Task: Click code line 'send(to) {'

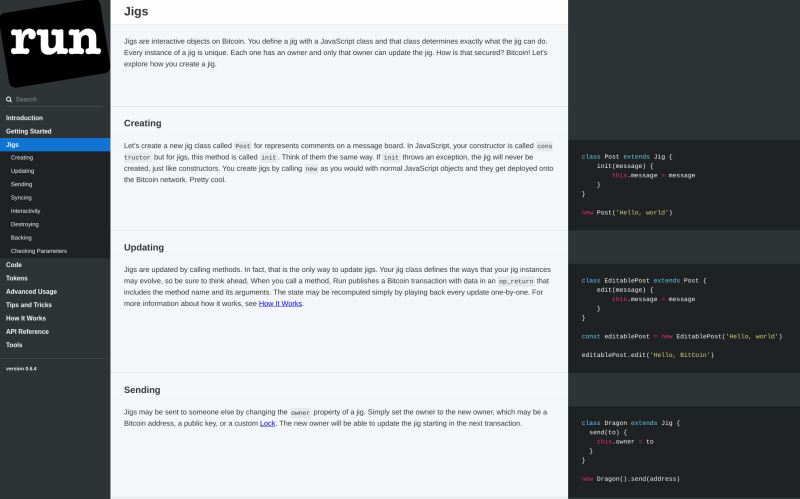Action: (x=608, y=433)
